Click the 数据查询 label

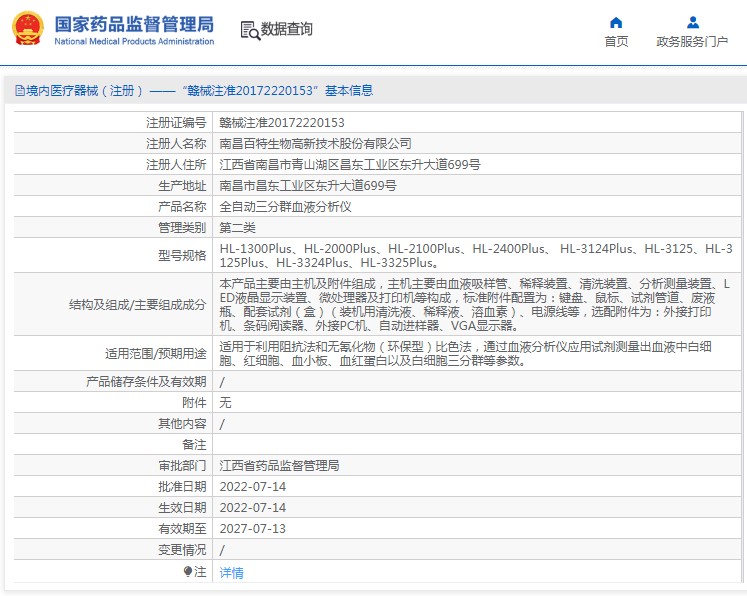coord(287,29)
